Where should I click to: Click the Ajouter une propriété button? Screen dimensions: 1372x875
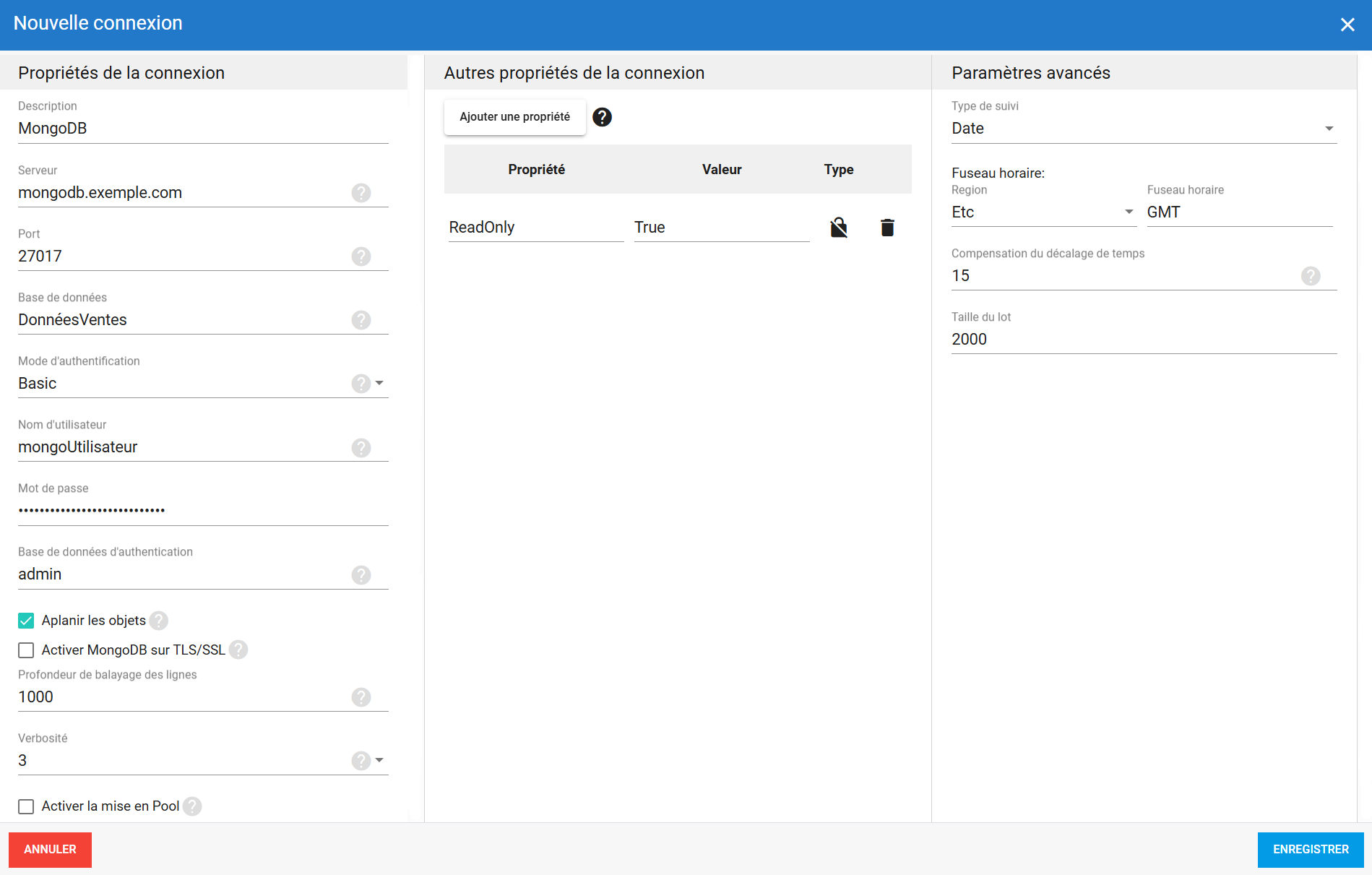(514, 117)
